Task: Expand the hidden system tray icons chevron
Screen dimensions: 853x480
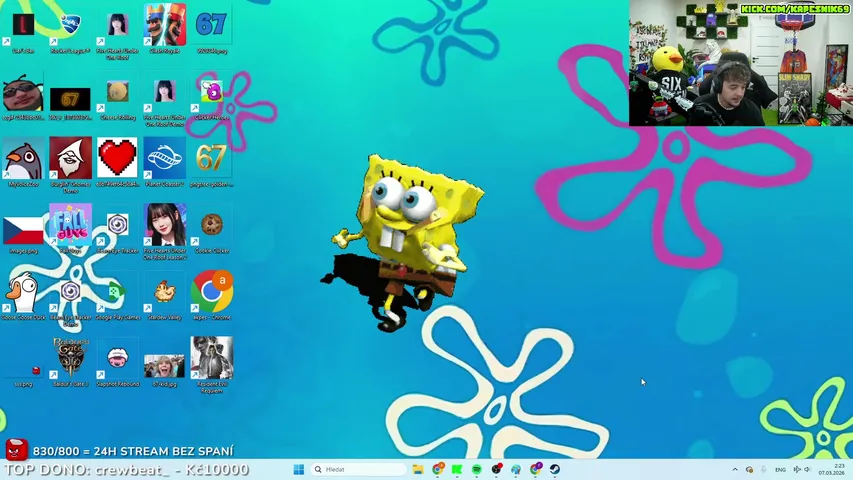Action: pyautogui.click(x=735, y=469)
